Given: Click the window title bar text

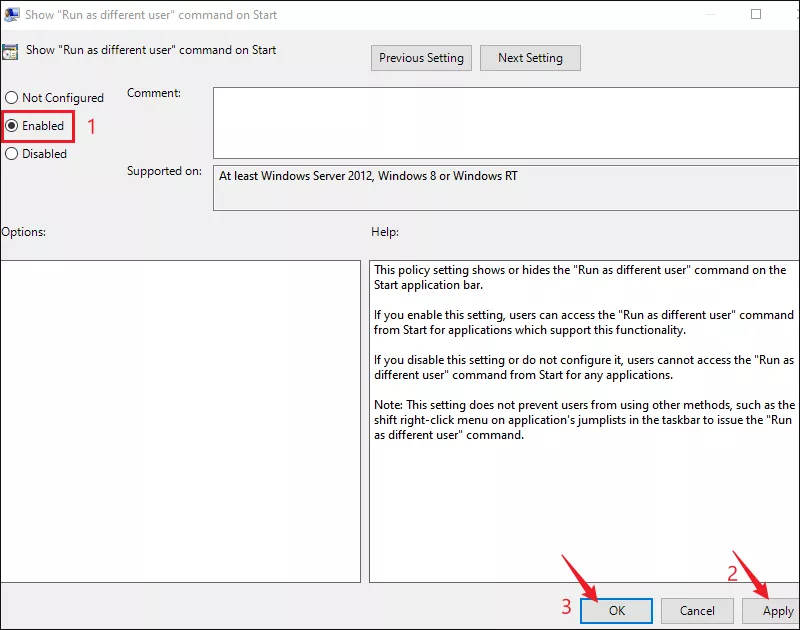Looking at the screenshot, I should (x=151, y=15).
